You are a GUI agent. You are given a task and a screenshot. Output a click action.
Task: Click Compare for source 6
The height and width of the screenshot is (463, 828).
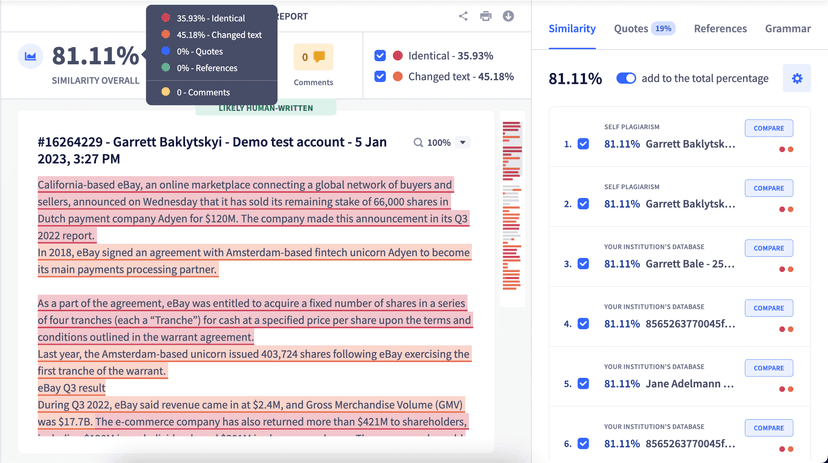tap(769, 428)
